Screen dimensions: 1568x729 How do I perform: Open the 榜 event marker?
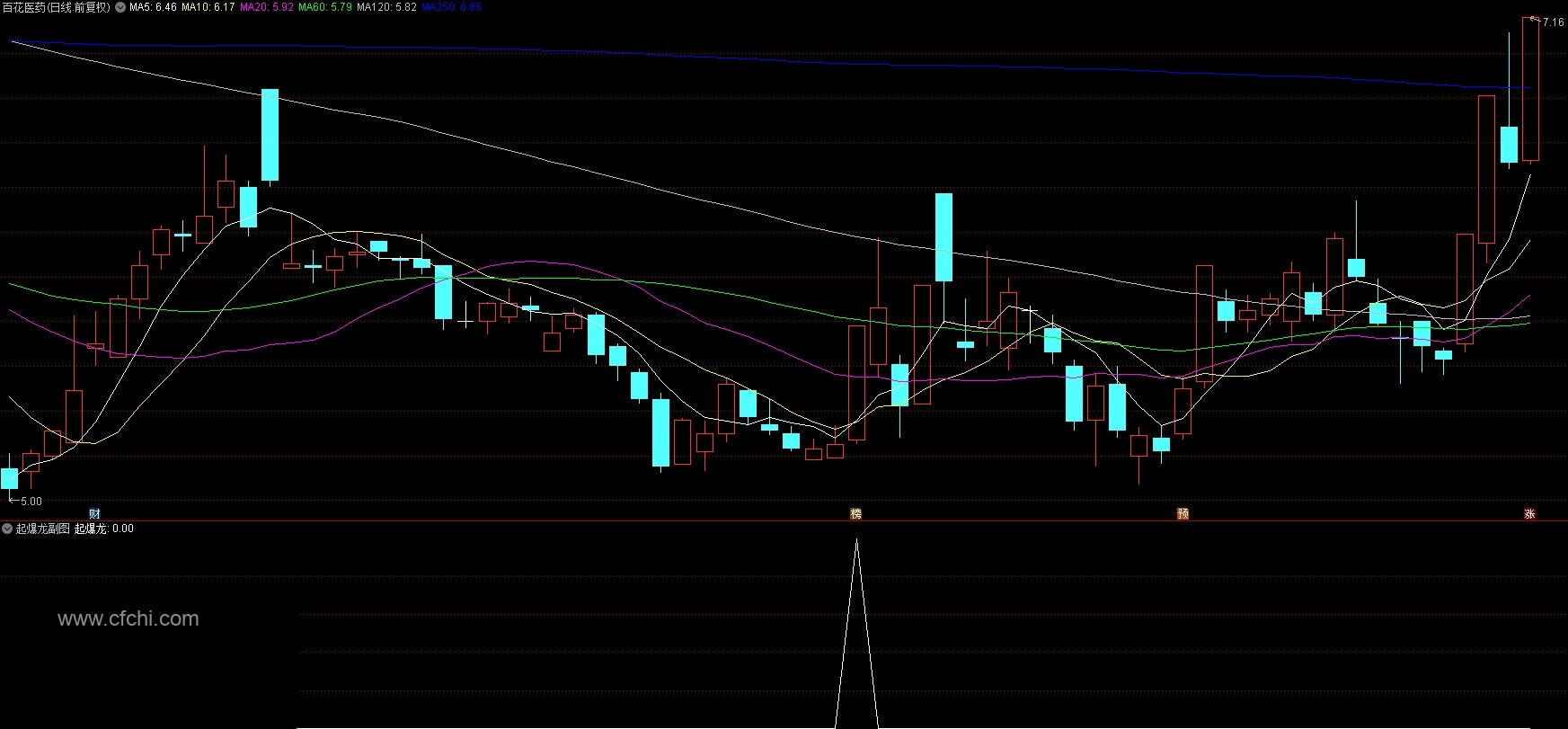(856, 514)
